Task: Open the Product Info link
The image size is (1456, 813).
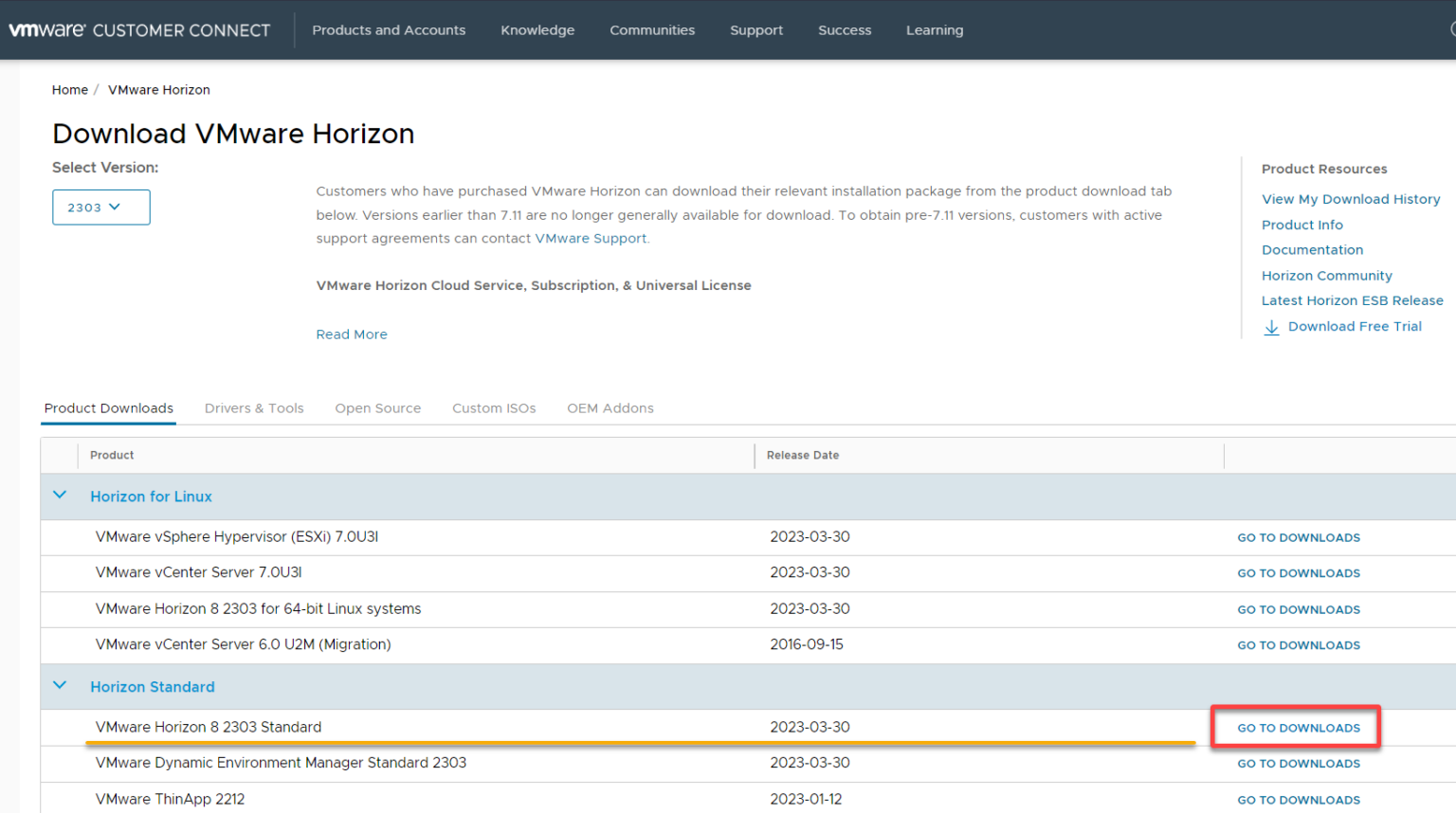Action: (1302, 225)
